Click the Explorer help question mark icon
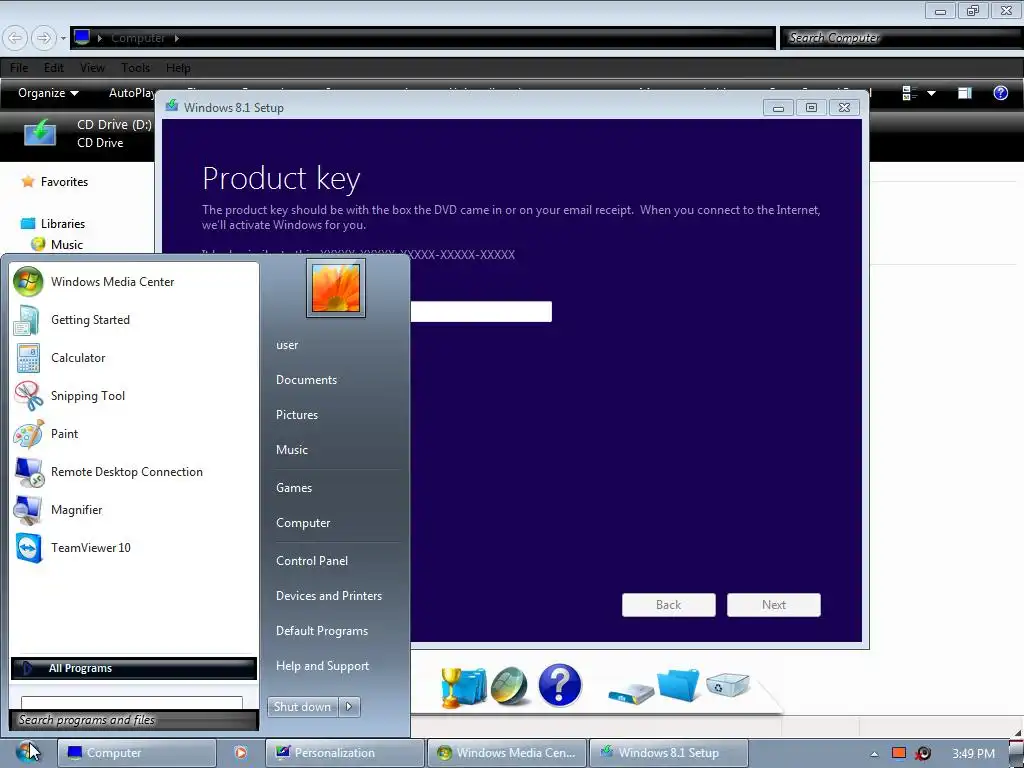 pyautogui.click(x=1000, y=93)
